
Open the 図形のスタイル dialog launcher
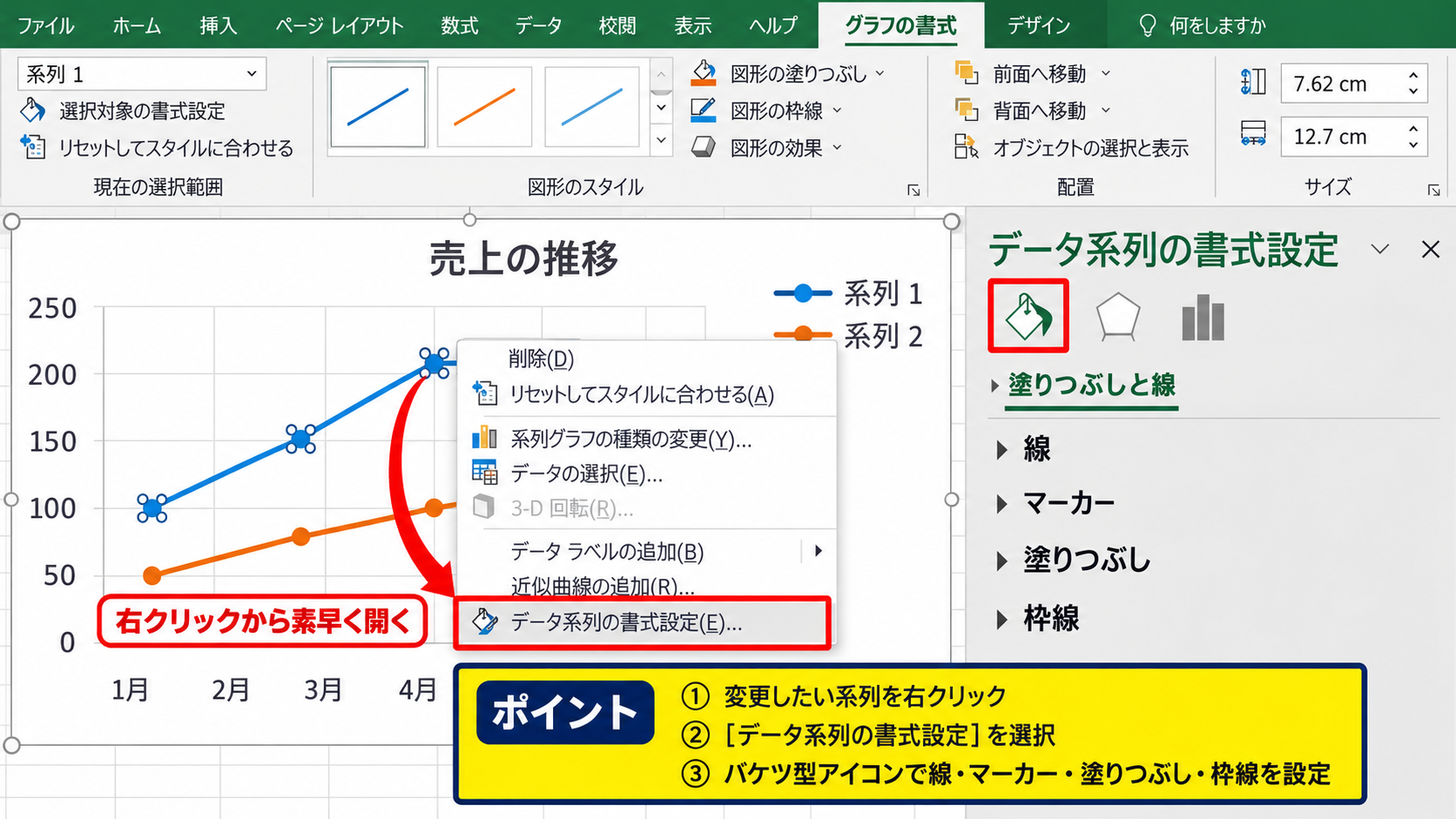pos(913,190)
